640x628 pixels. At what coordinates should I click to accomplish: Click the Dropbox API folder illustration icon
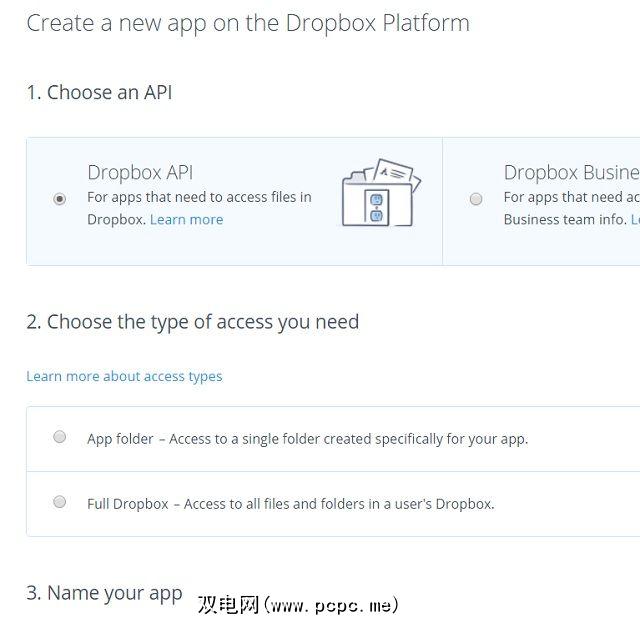click(x=381, y=193)
